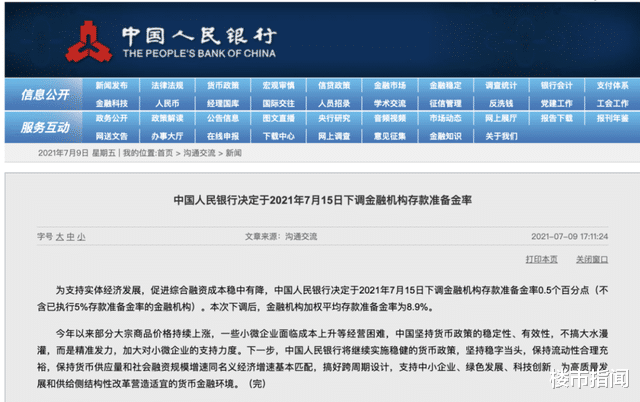The image size is (640, 402).
Task: Select the 反洗钱 menu item
Action: coord(501,103)
